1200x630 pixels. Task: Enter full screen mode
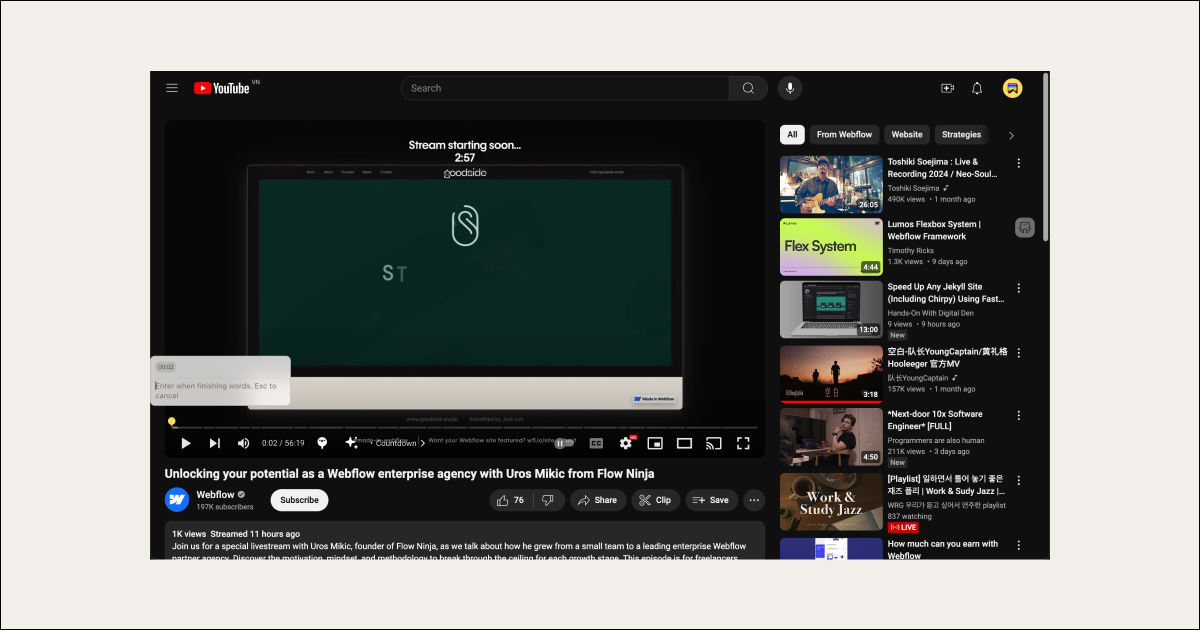(743, 443)
